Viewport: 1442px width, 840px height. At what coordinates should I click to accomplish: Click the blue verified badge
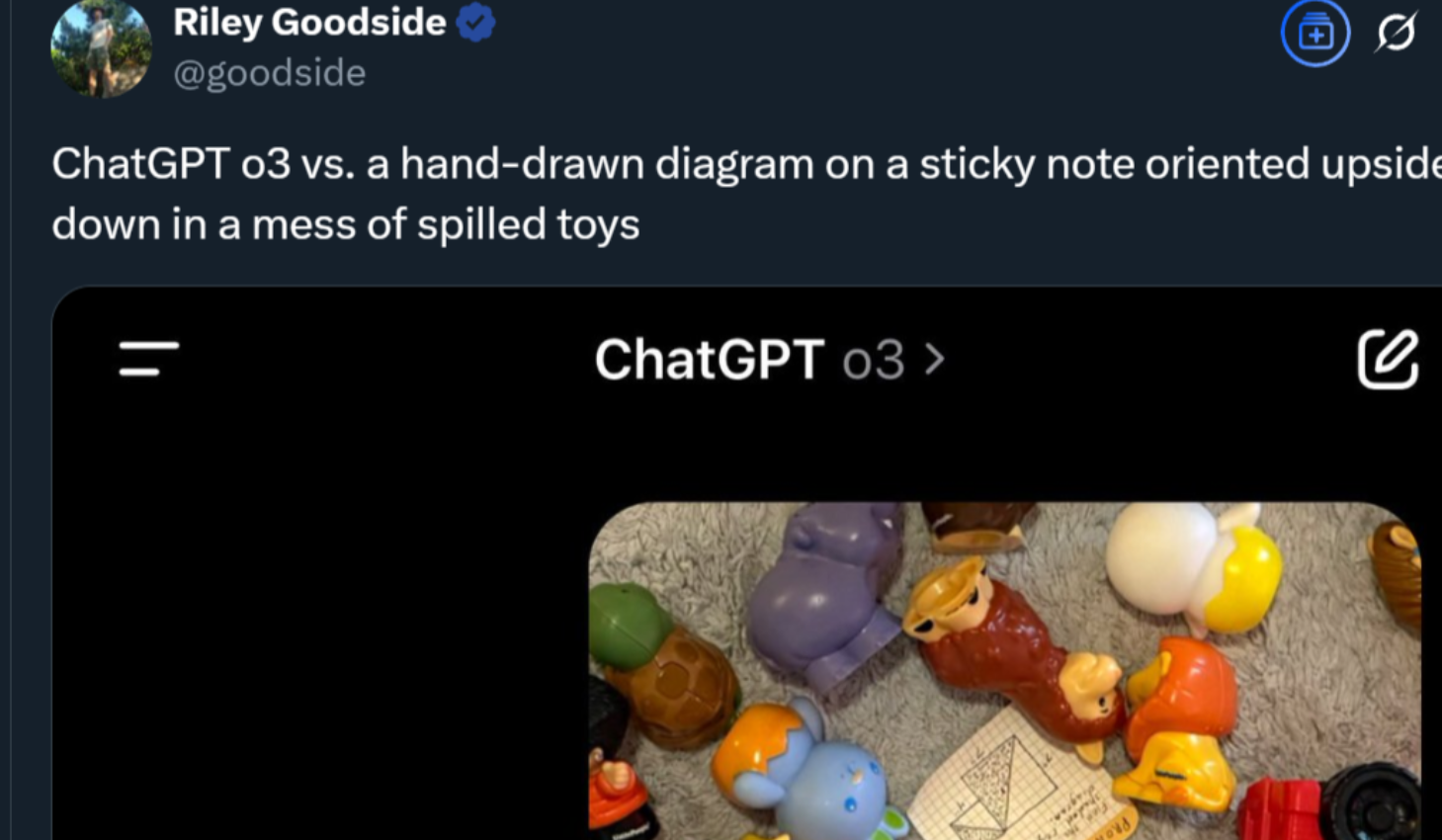click(x=476, y=23)
